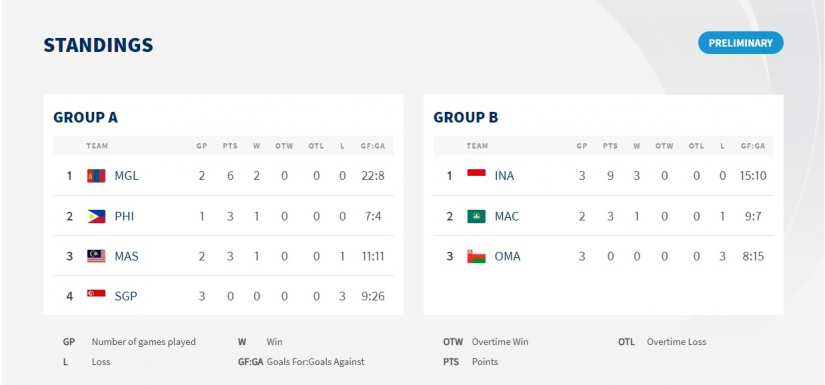Click the Macau flag icon

pyautogui.click(x=476, y=216)
